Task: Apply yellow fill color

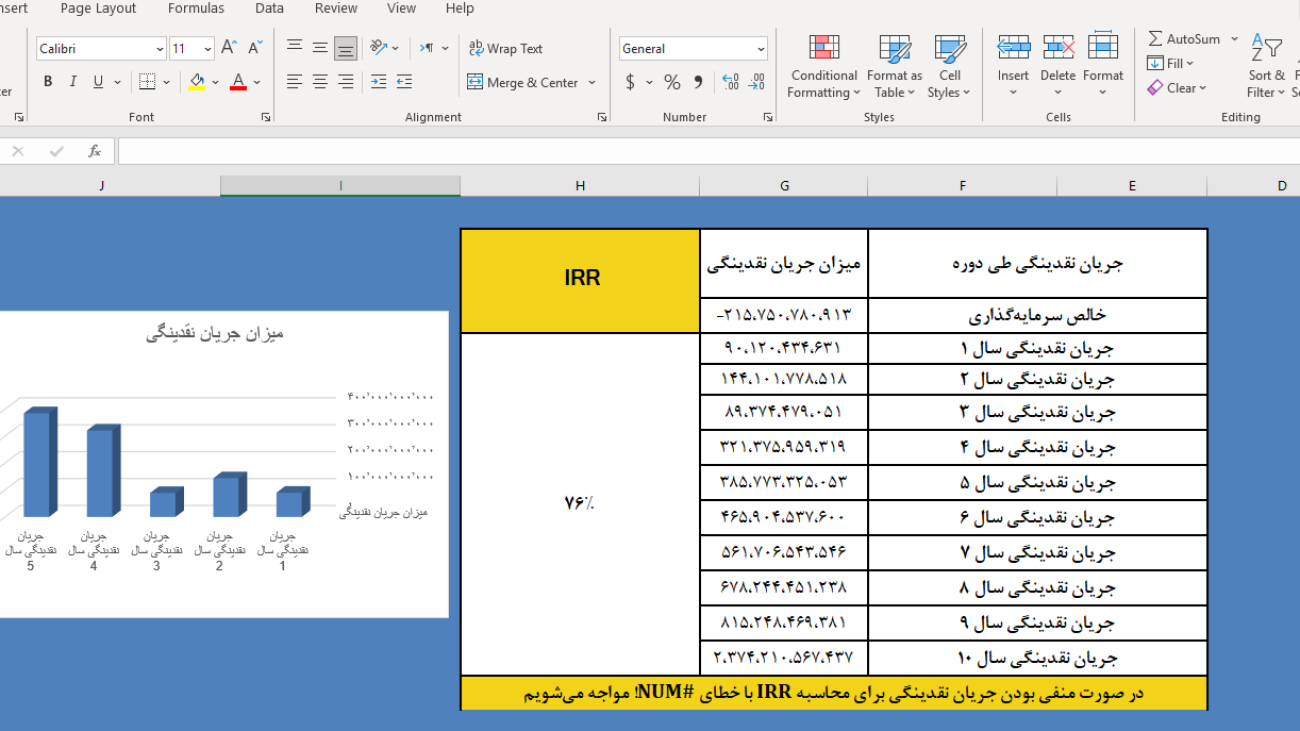Action: (197, 82)
